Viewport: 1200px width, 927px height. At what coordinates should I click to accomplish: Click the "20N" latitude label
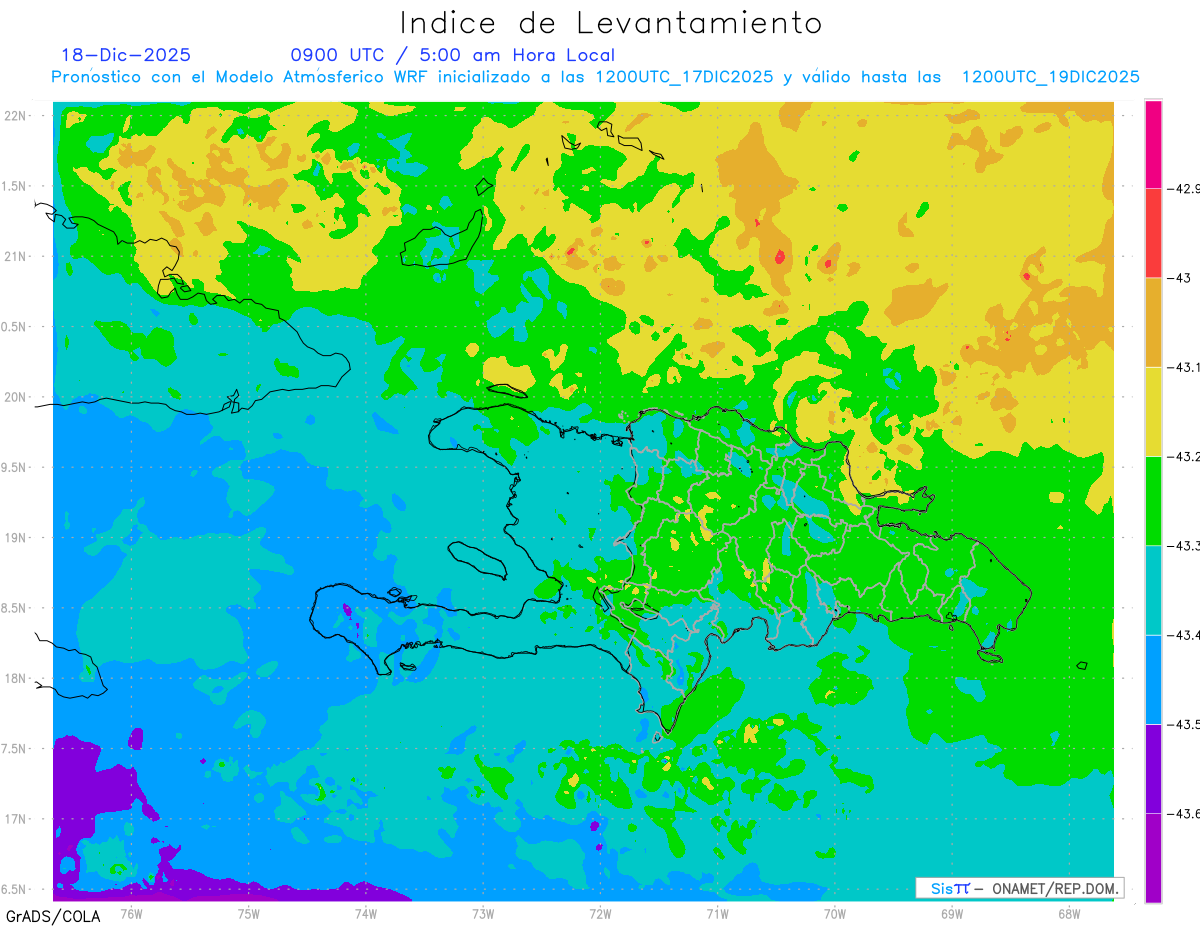[16, 397]
